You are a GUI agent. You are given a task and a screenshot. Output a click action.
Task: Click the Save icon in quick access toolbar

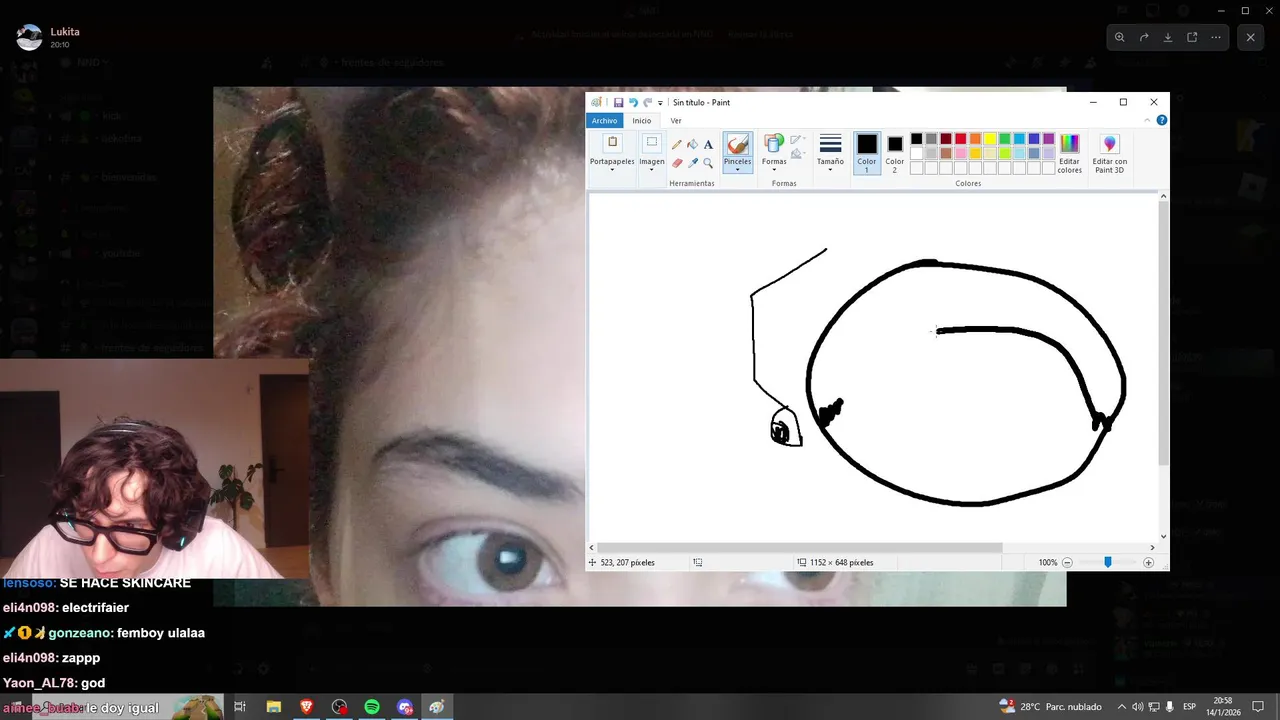(x=618, y=102)
